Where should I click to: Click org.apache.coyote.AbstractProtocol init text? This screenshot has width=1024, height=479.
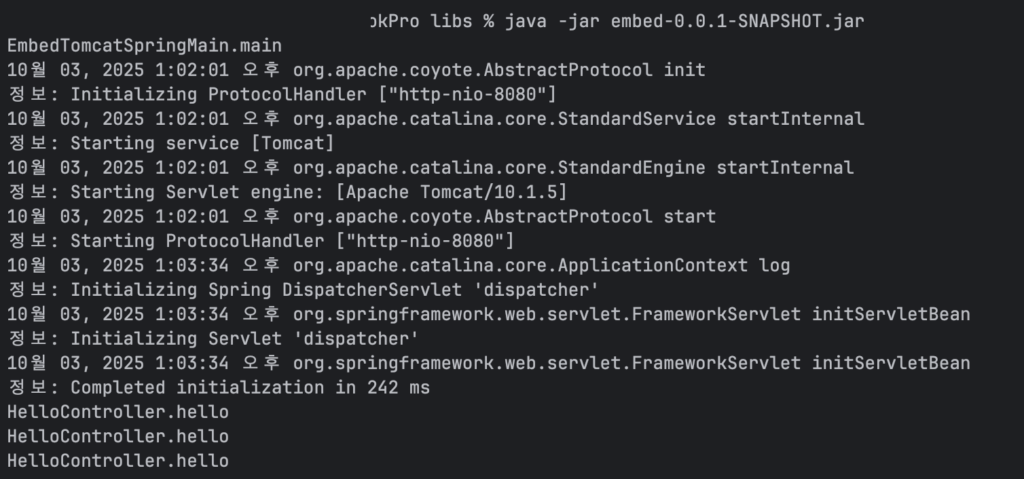pyautogui.click(x=498, y=70)
